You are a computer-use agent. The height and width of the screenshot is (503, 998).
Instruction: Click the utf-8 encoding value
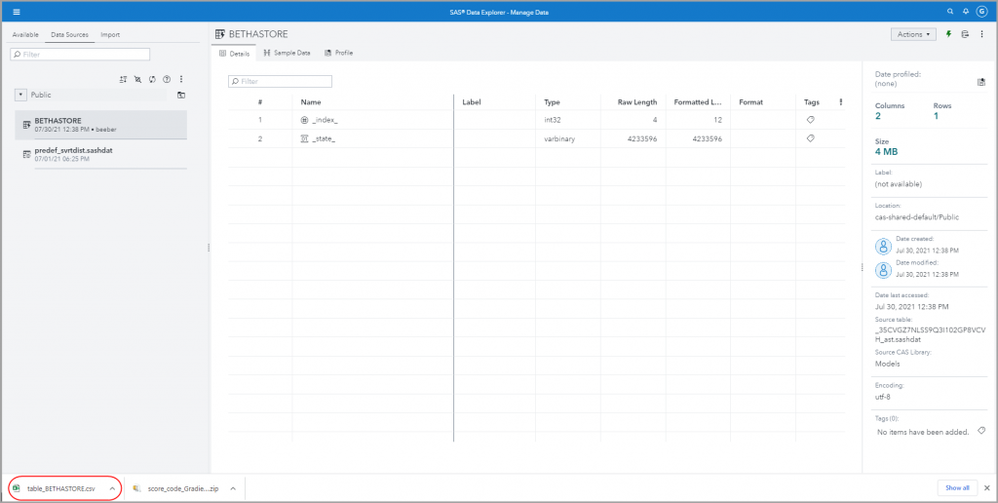[884, 396]
